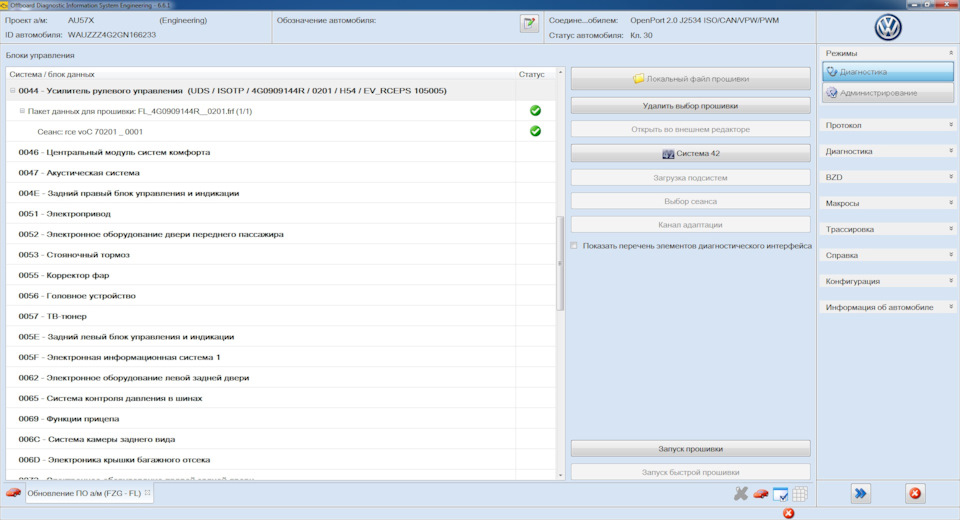The height and width of the screenshot is (520, 960).
Task: Click the scroll down arrow of control unit list
Action: [x=560, y=475]
